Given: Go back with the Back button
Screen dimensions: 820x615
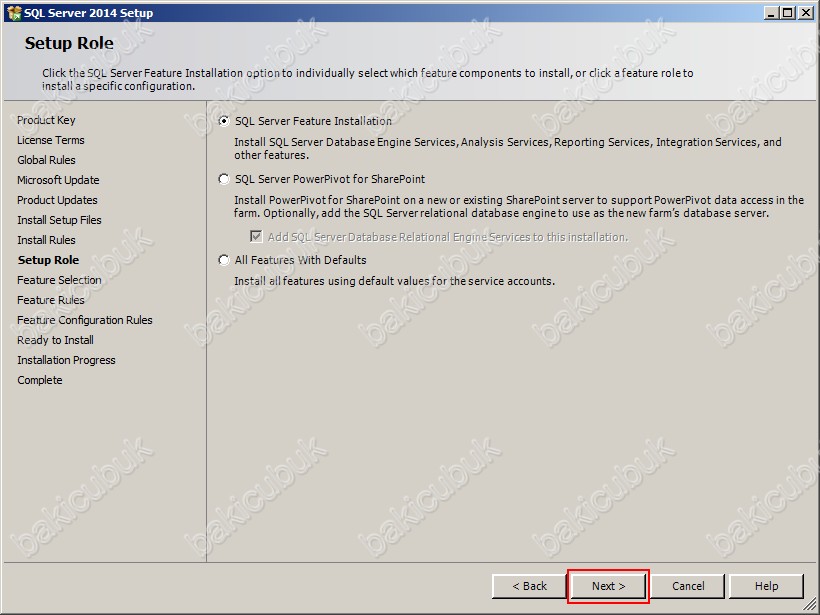Looking at the screenshot, I should click(529, 586).
